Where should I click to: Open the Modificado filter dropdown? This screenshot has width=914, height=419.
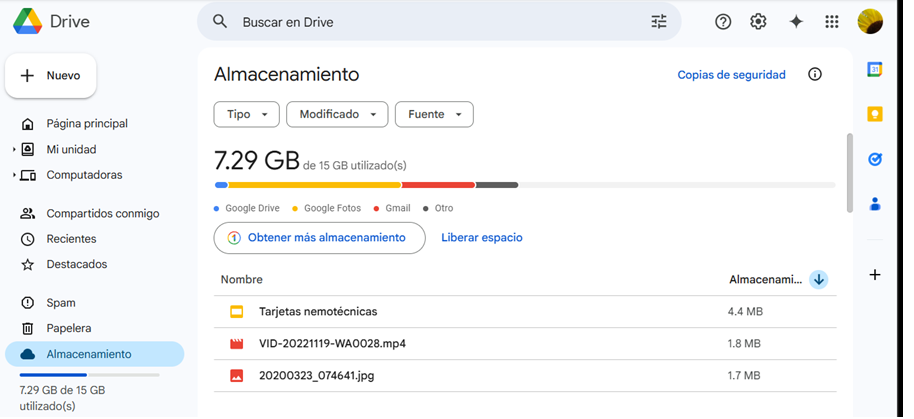coord(337,115)
